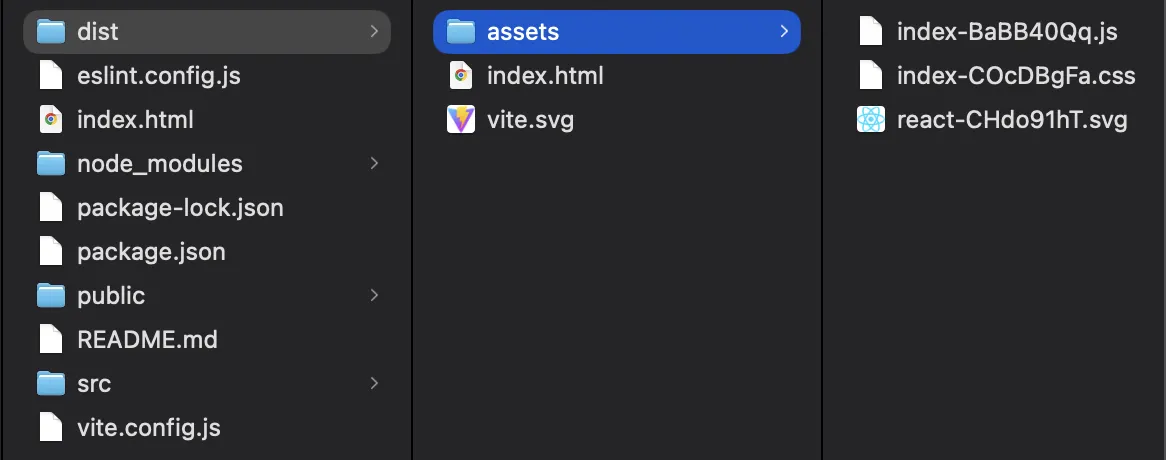Select the package.json file name
Screen dimensions: 1166x460
click(x=151, y=252)
